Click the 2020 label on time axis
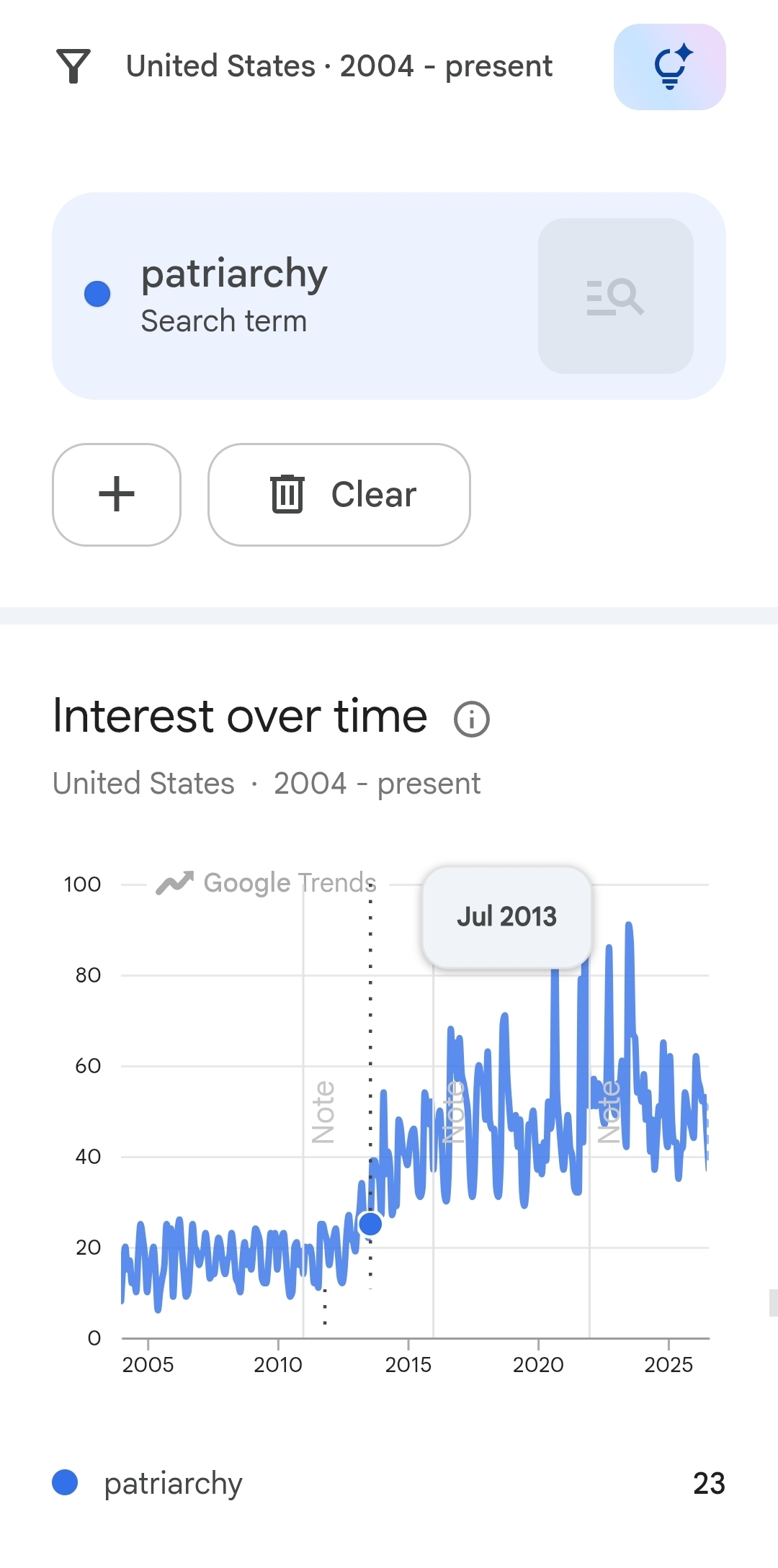This screenshot has height=1568, width=778. [538, 1364]
